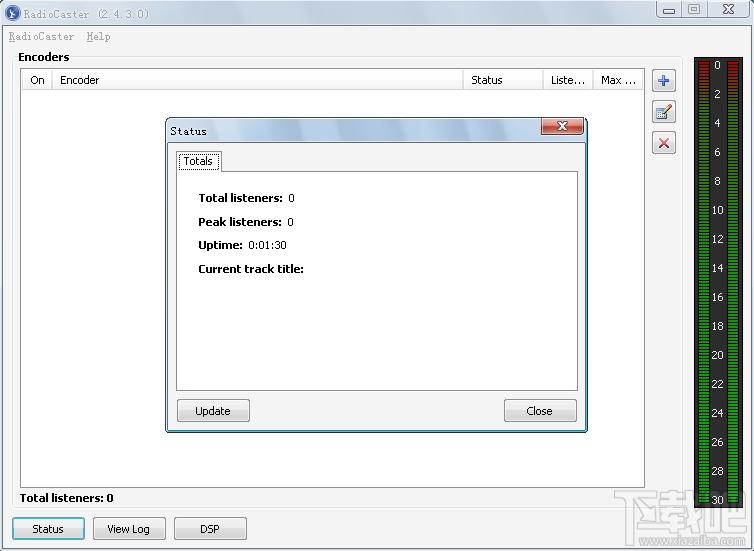Image resolution: width=754 pixels, height=551 pixels.
Task: Click the Peak listeners label
Action: point(240,222)
